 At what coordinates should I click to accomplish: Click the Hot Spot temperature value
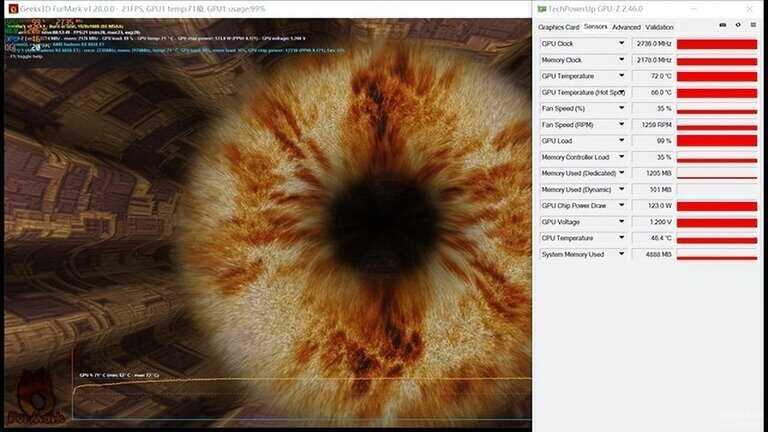653,92
